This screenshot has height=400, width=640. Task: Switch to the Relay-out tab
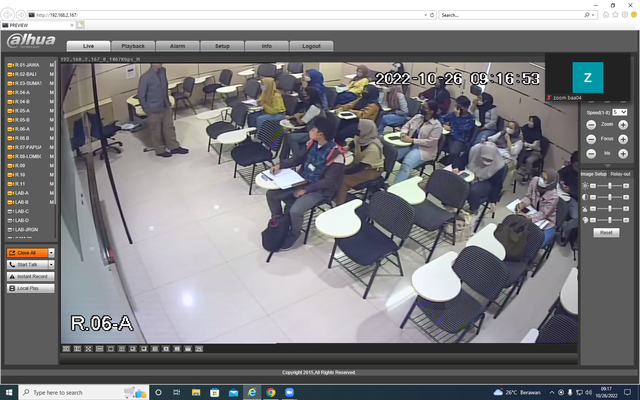pos(620,174)
